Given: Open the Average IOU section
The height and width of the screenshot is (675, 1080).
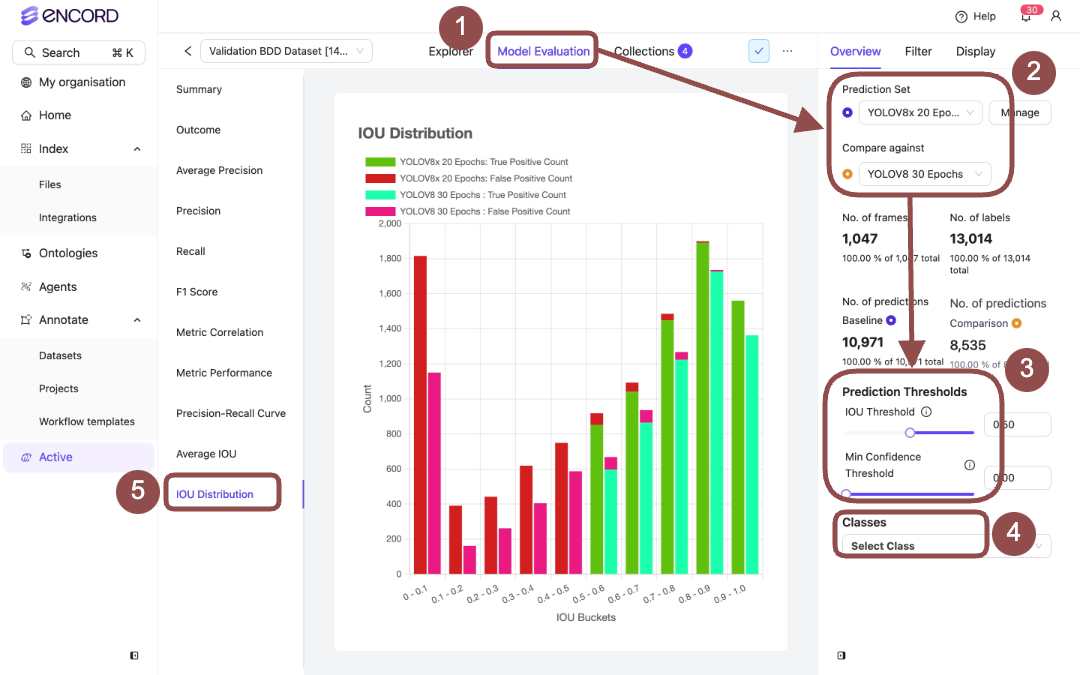Looking at the screenshot, I should [x=206, y=455].
